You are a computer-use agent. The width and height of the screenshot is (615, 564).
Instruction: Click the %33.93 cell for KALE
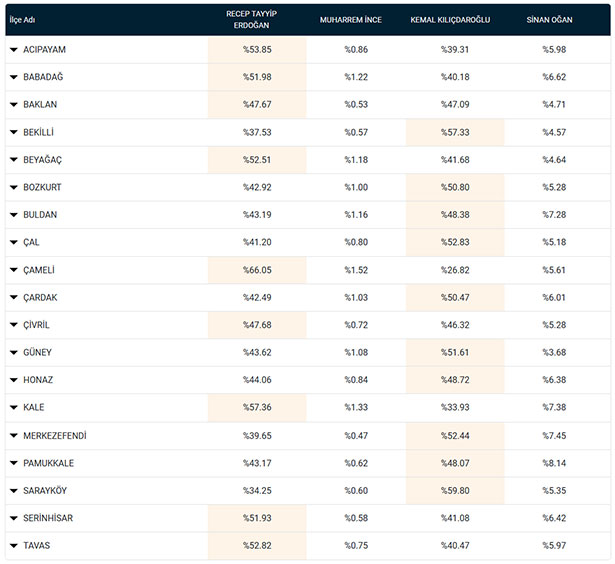pos(455,408)
